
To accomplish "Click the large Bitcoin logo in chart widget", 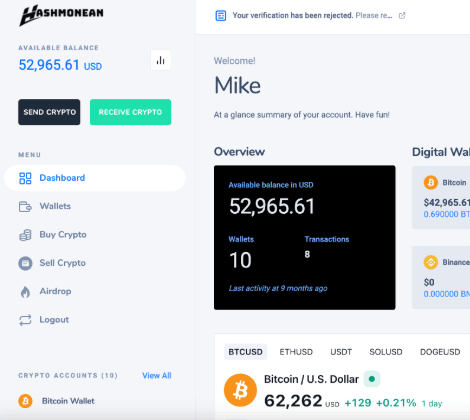I will [240, 390].
